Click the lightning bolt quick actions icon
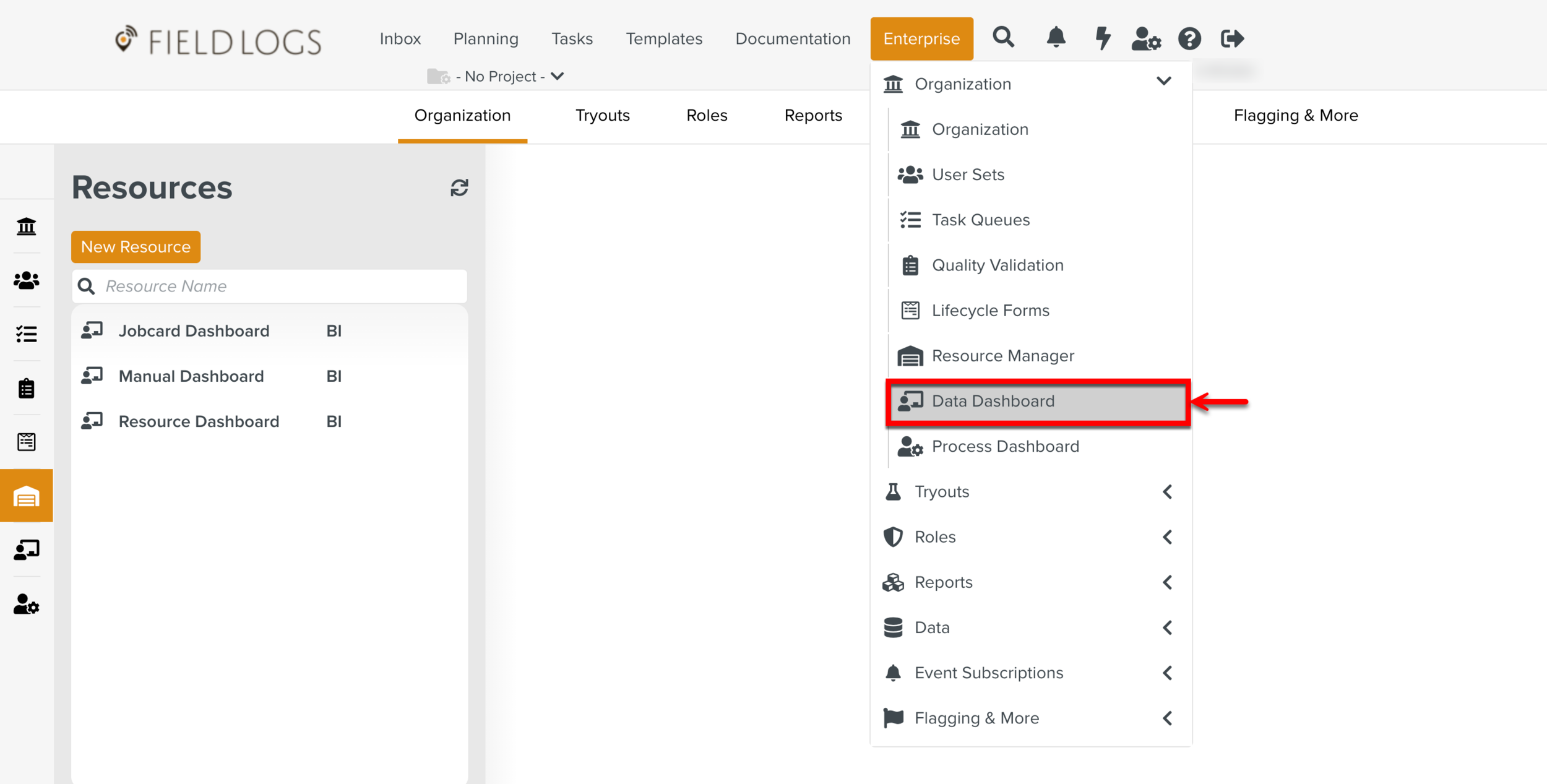This screenshot has height=784, width=1547. [1102, 38]
